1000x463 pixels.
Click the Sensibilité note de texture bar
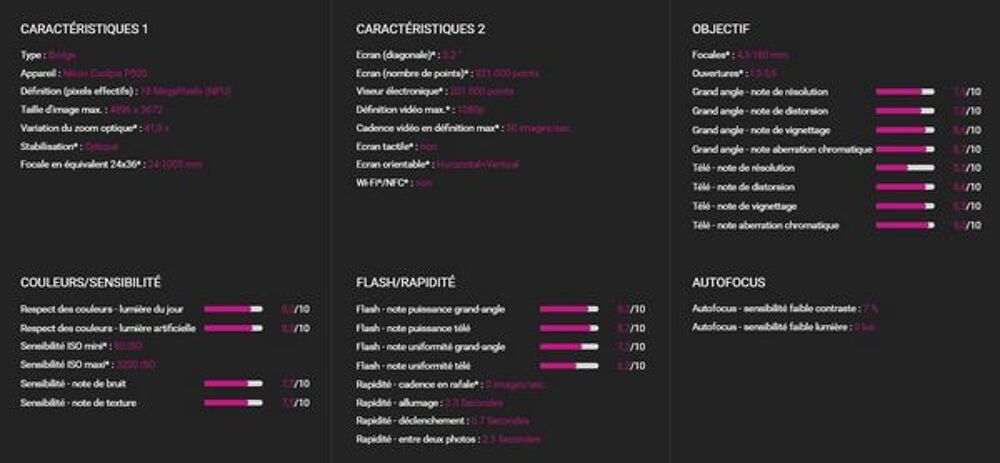[233, 403]
